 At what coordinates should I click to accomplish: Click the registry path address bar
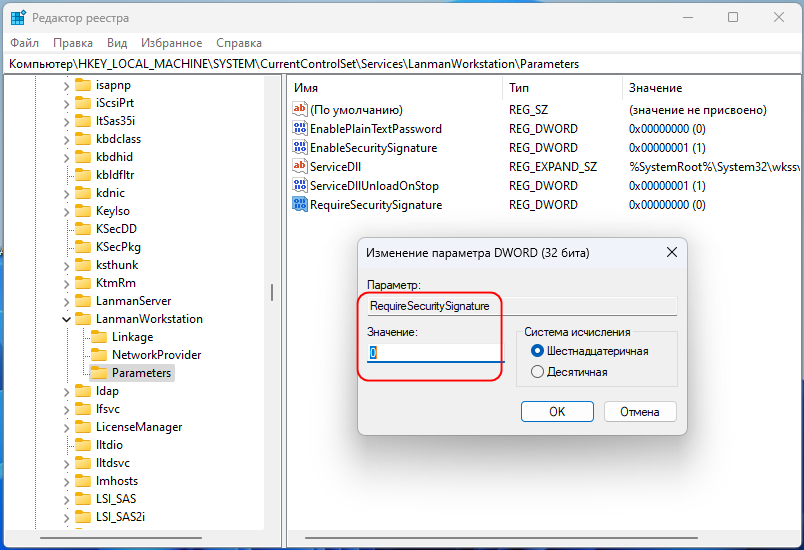(x=401, y=64)
